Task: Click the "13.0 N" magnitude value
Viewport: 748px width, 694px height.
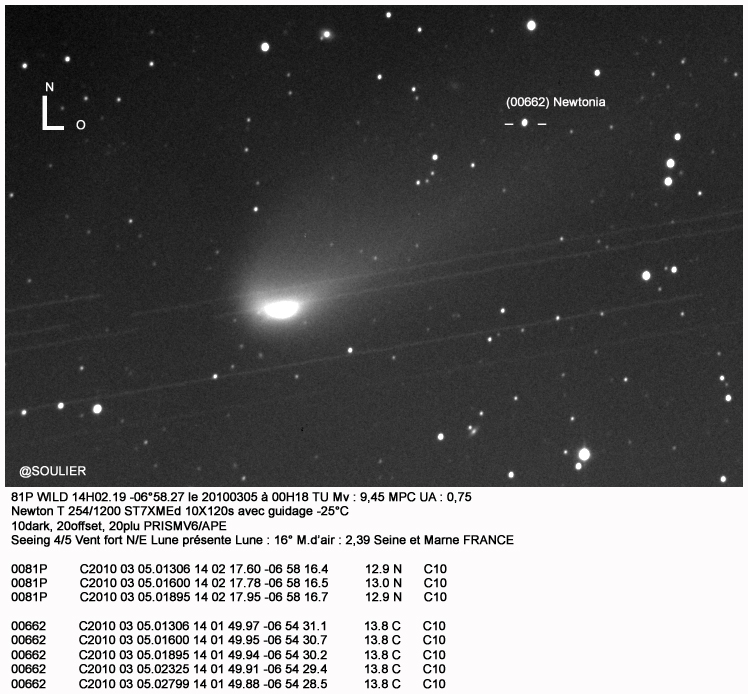Action: [384, 583]
